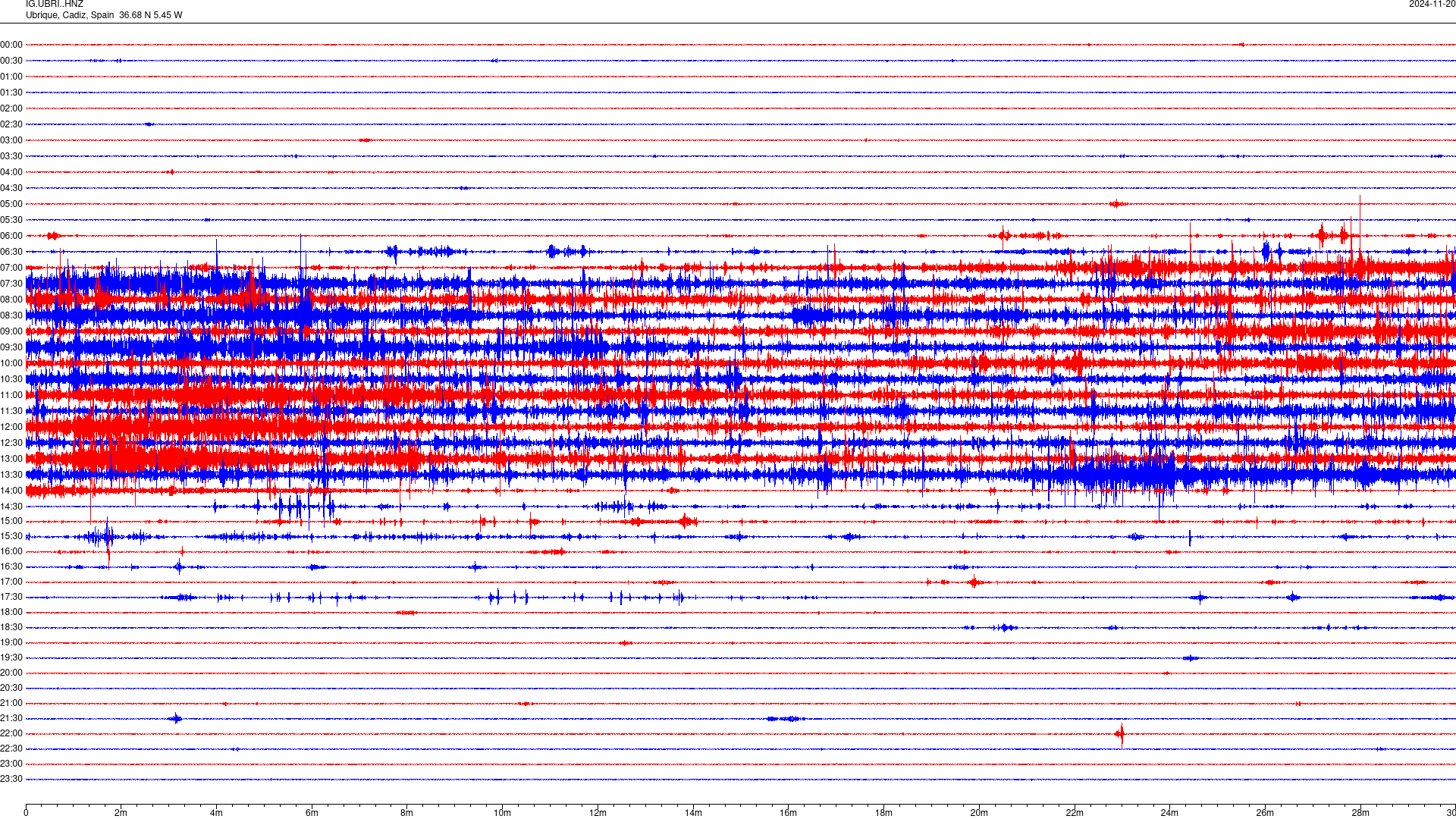Image resolution: width=1456 pixels, height=819 pixels.
Task: Click the date label 2024-11-20
Action: (x=1432, y=4)
